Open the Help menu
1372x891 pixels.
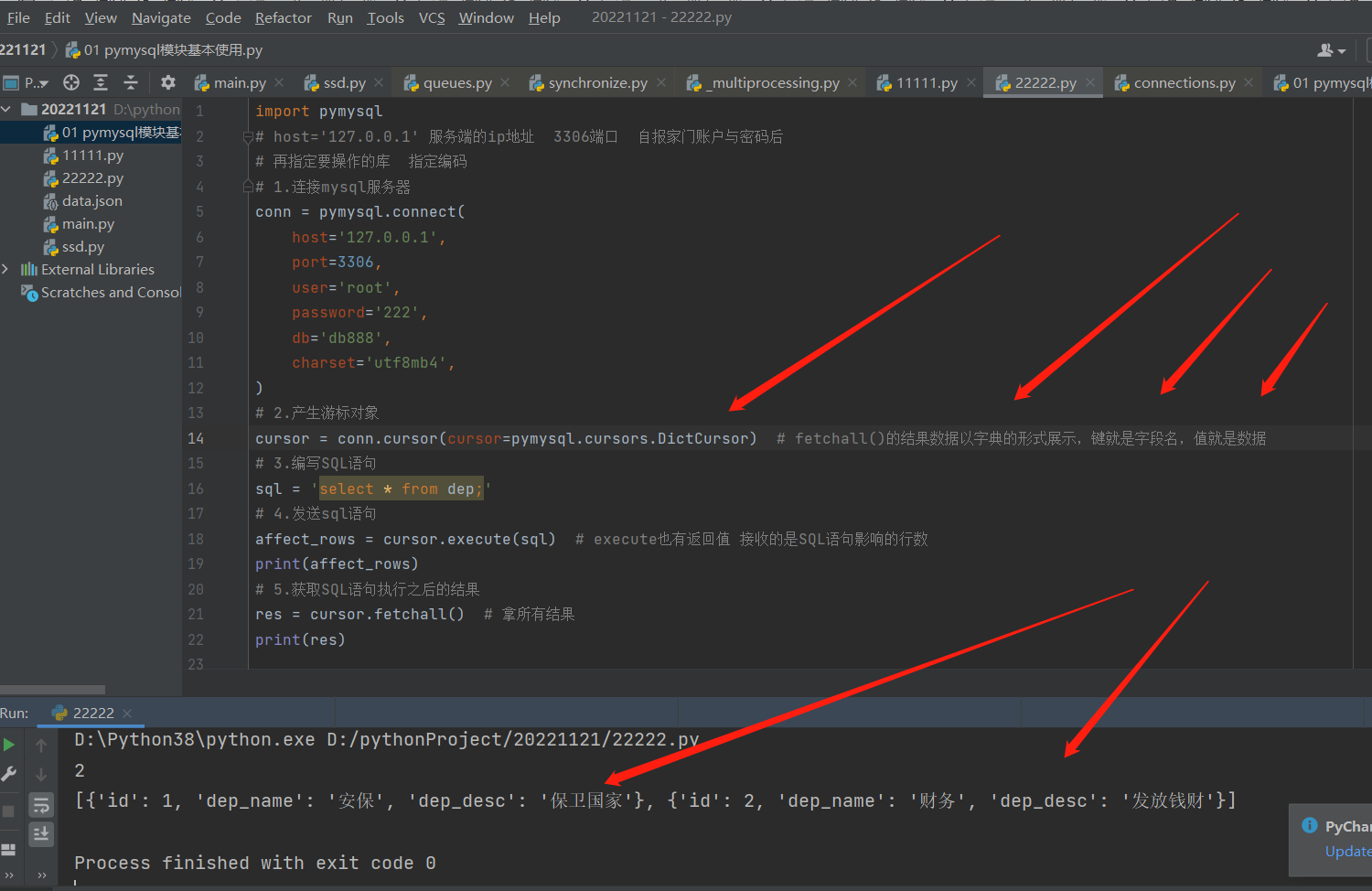point(544,17)
